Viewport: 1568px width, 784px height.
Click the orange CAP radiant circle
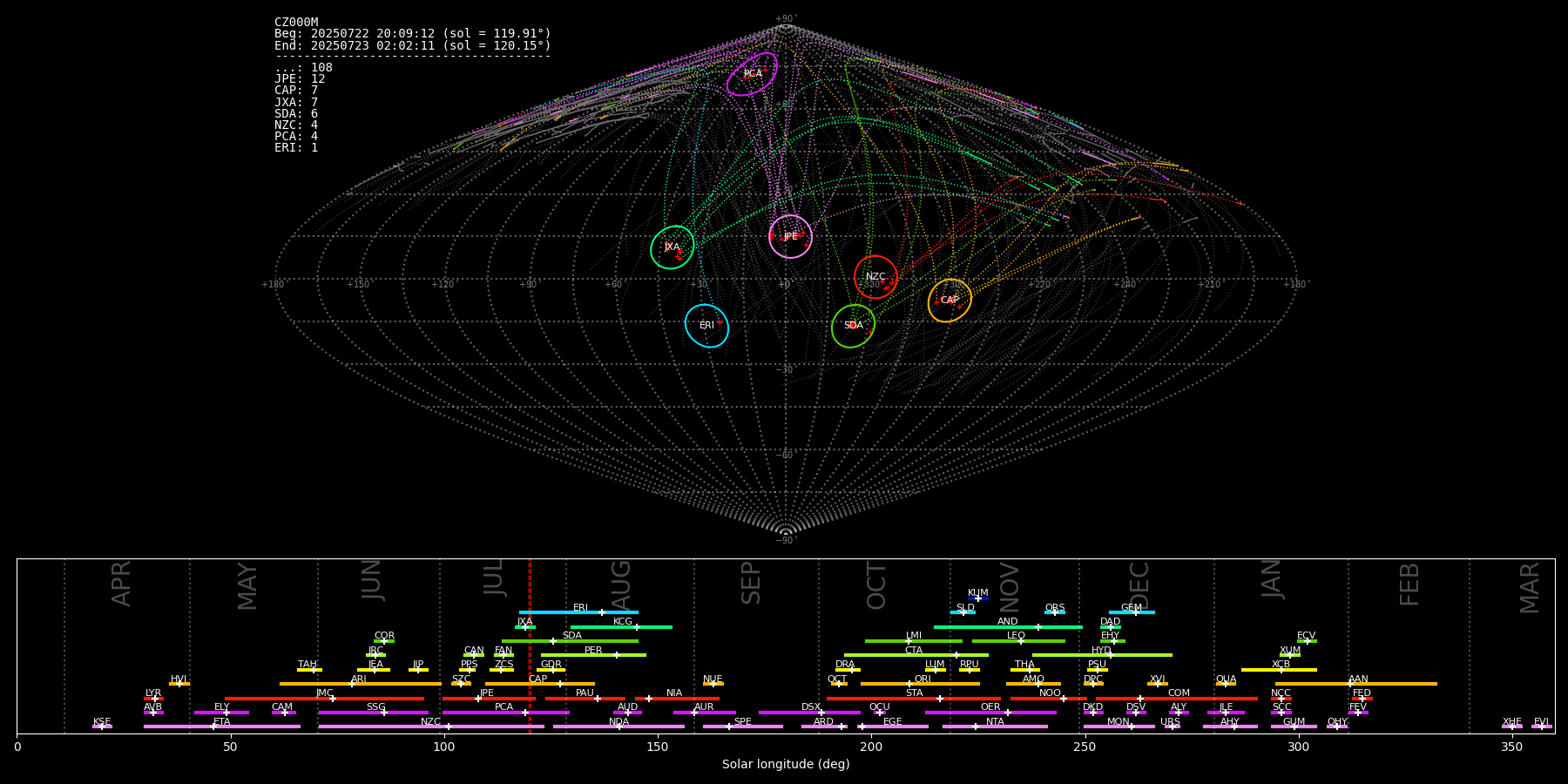coord(950,301)
